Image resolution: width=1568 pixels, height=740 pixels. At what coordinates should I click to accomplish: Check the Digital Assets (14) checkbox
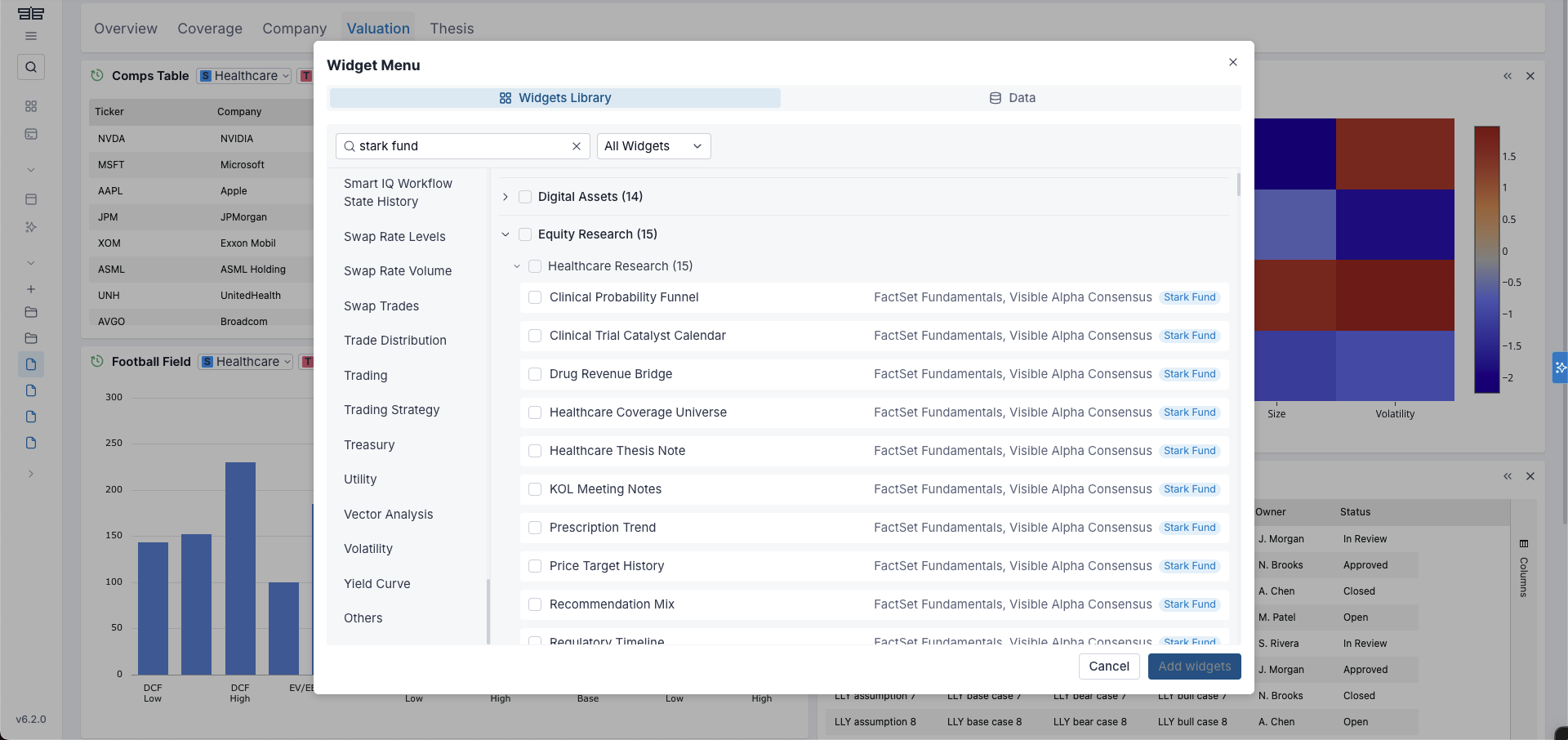point(525,197)
